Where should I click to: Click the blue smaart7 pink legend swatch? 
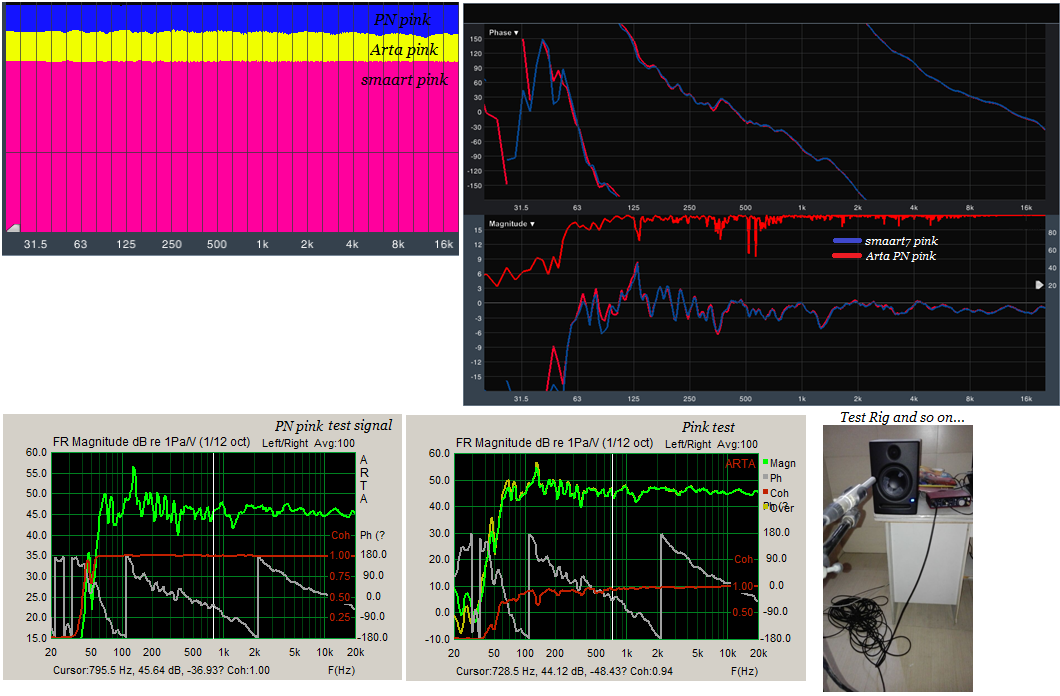click(846, 241)
